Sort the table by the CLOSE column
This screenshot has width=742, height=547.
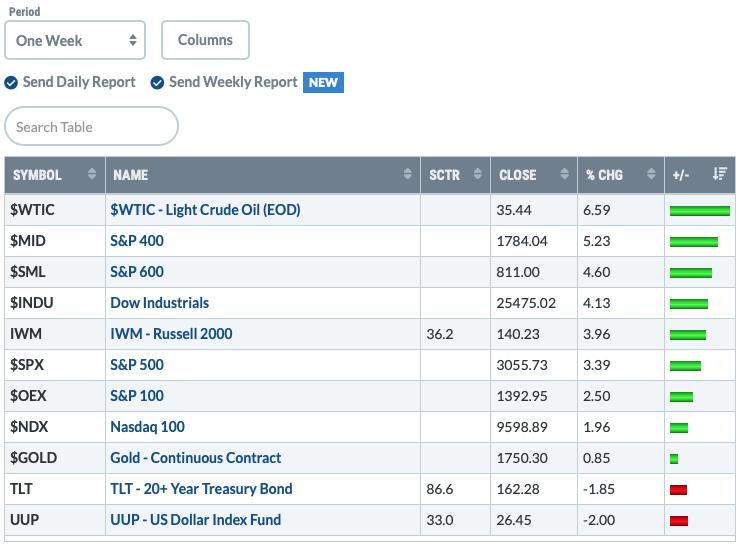tap(534, 175)
